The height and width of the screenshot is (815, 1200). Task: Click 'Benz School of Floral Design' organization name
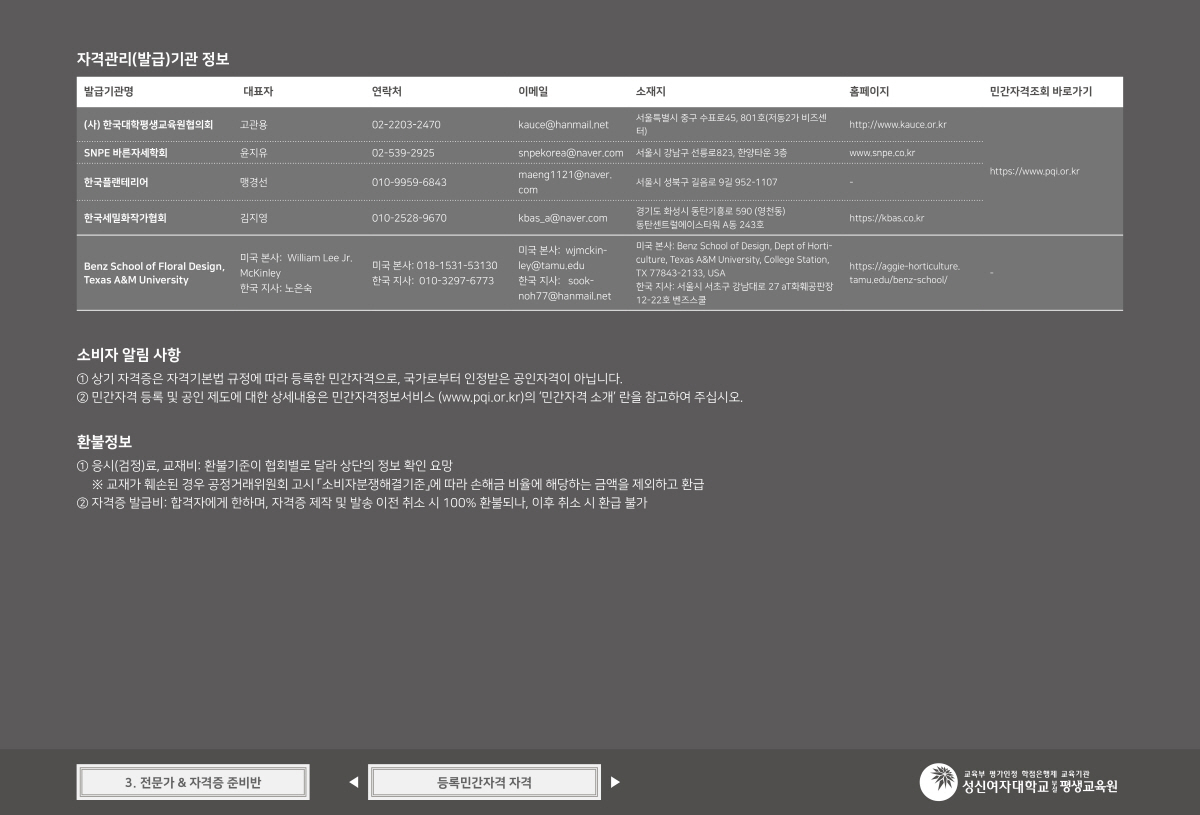[x=154, y=273]
